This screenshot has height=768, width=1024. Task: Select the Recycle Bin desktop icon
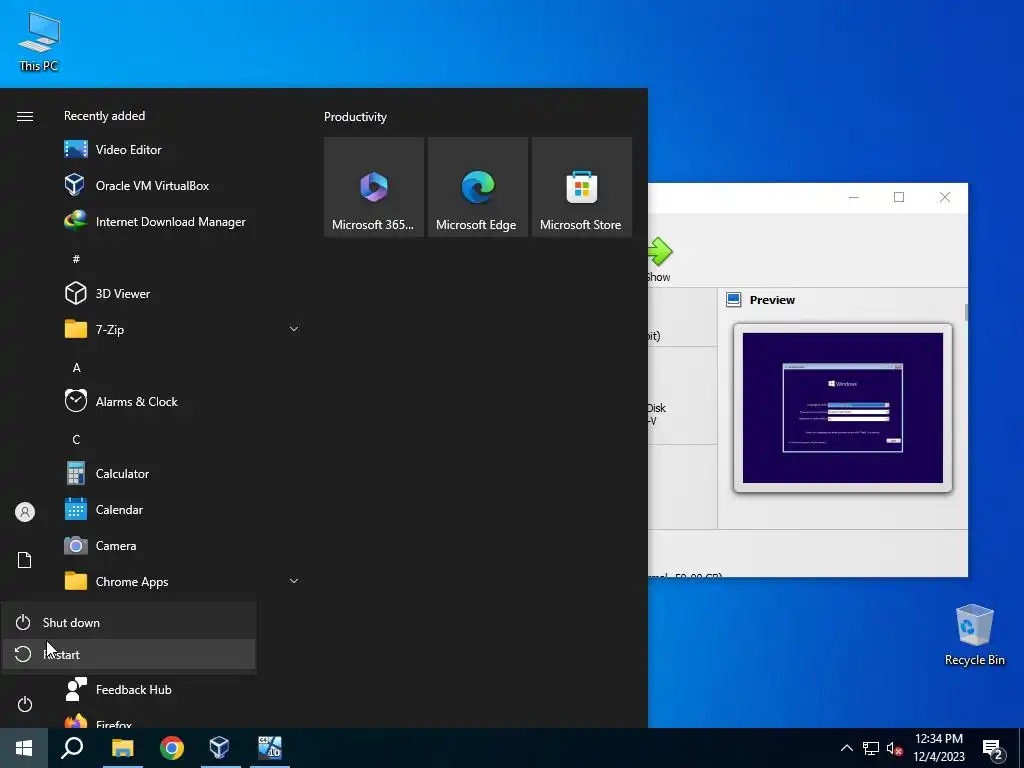click(974, 635)
